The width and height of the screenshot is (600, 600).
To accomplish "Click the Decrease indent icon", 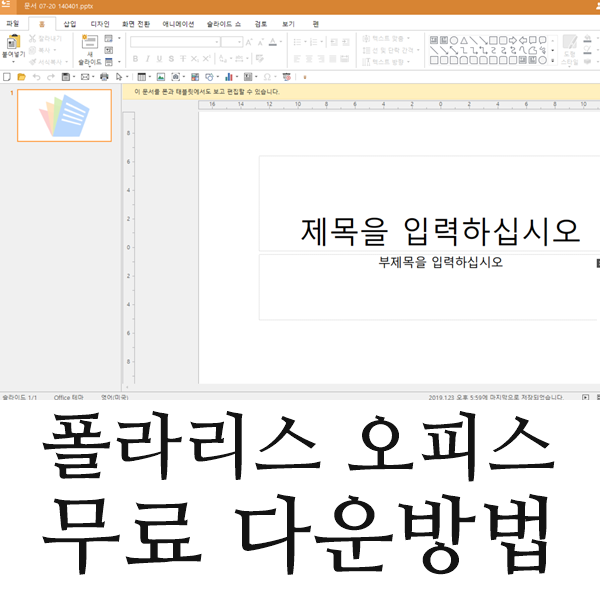I will [334, 42].
